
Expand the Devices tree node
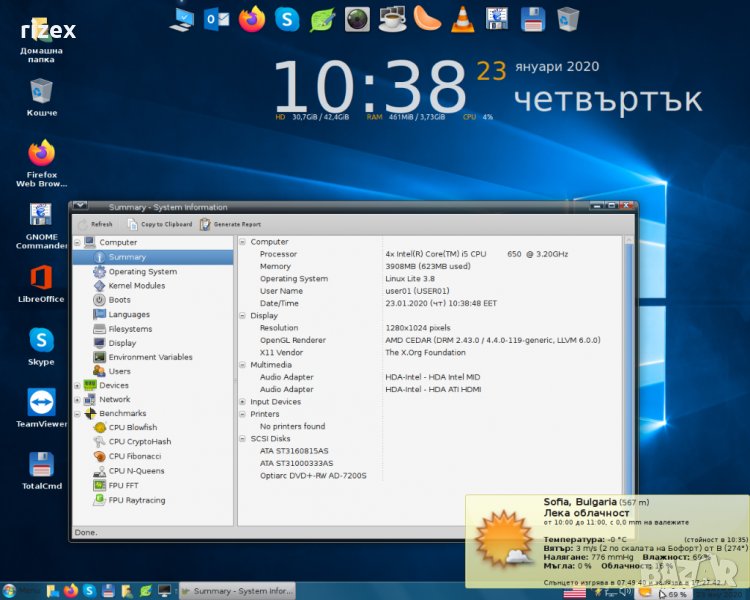click(78, 385)
